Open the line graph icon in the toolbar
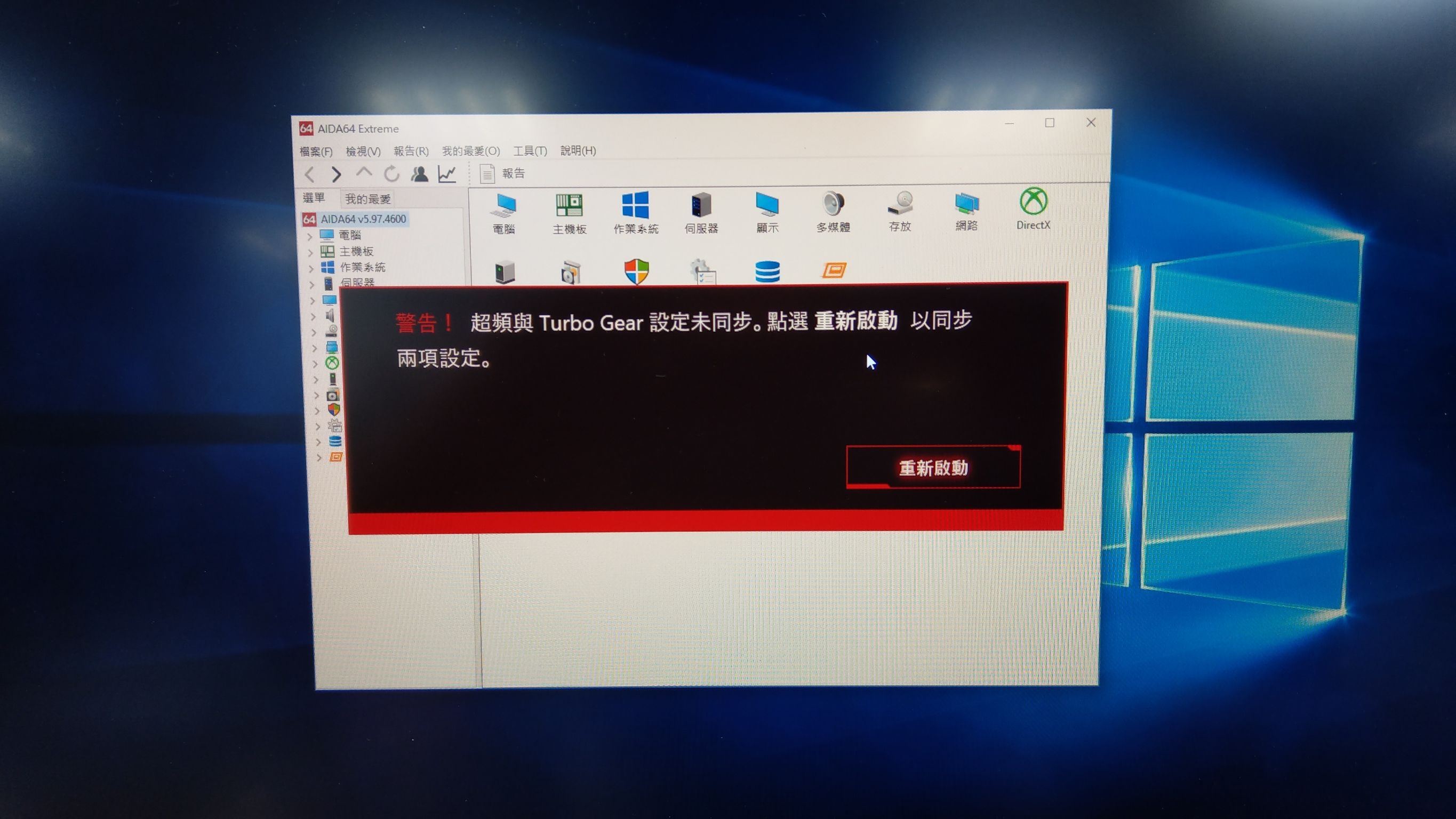This screenshot has height=819, width=1456. (x=447, y=173)
